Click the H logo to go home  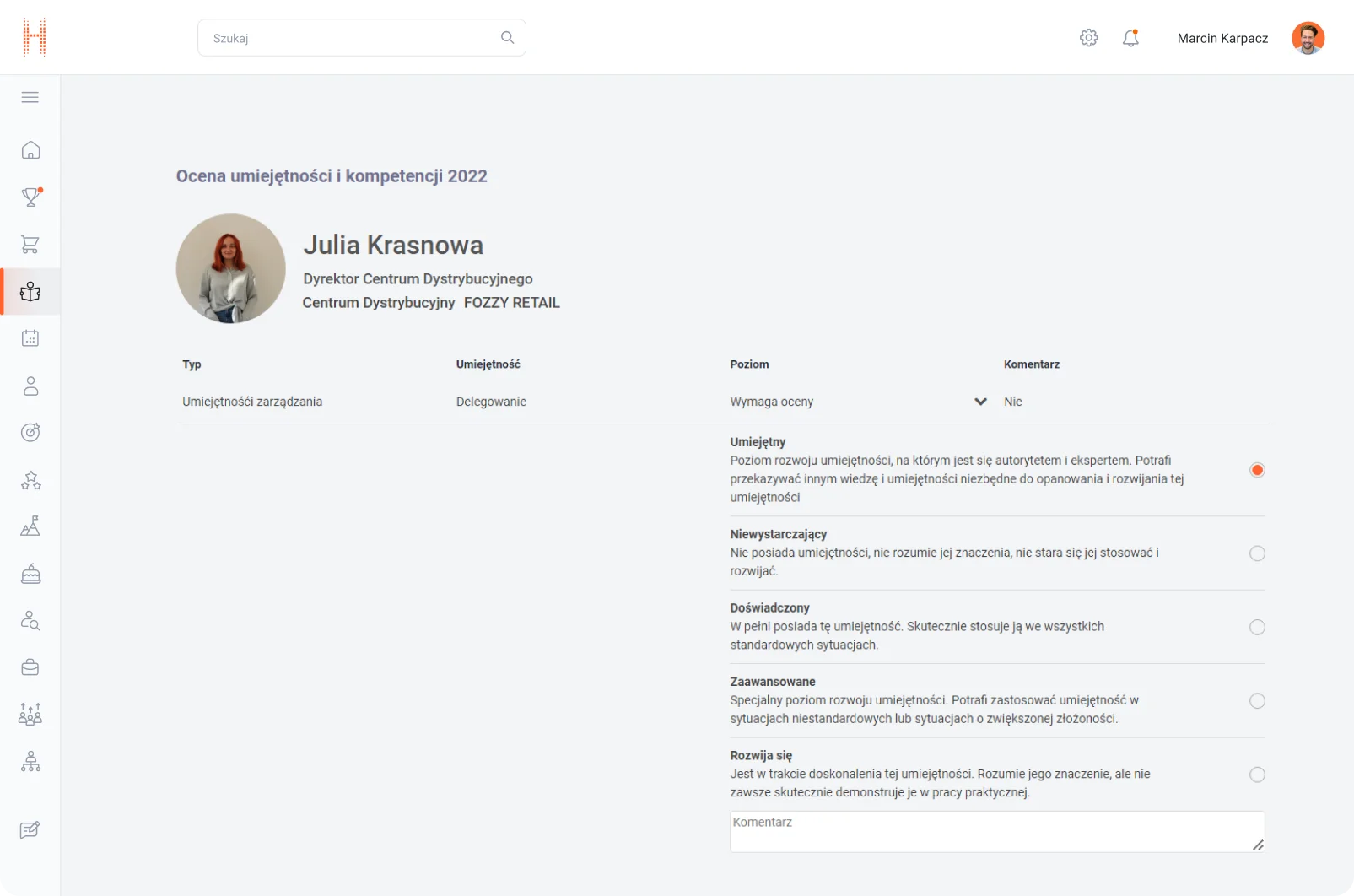click(35, 37)
